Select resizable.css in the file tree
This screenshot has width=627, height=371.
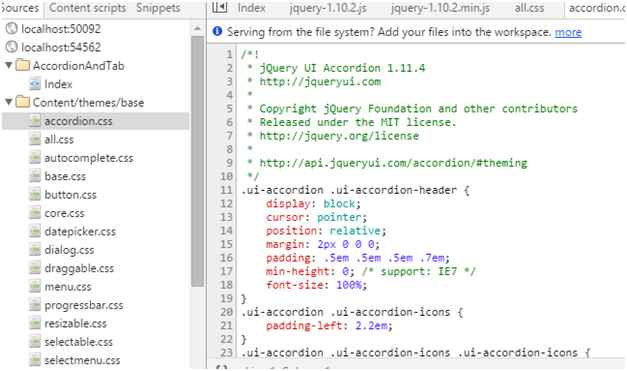point(76,323)
